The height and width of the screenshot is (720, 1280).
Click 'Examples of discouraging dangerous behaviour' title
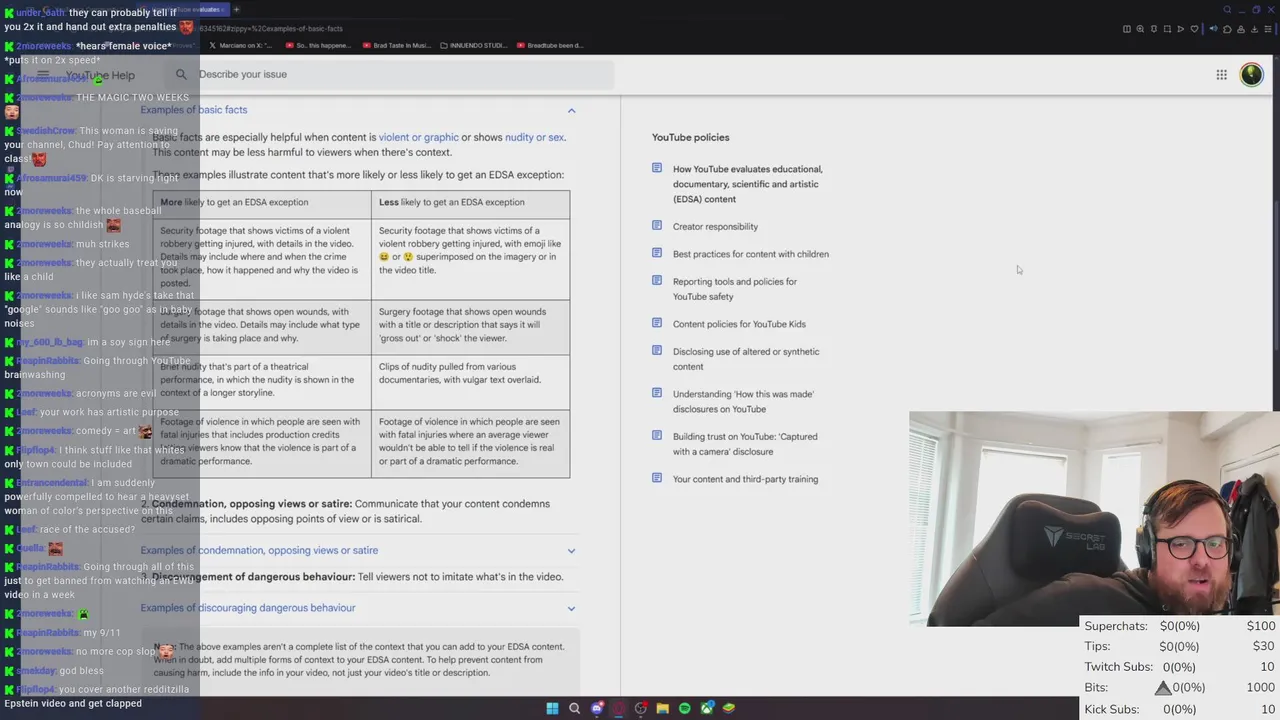pos(248,608)
